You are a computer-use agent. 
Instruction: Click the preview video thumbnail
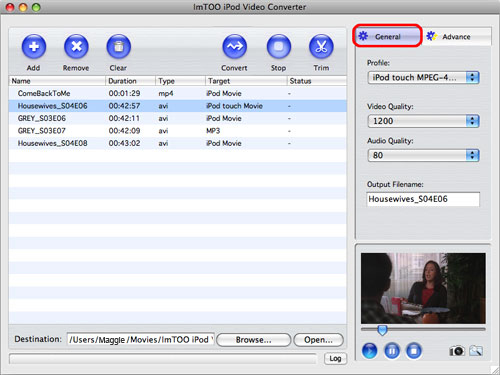pyautogui.click(x=423, y=288)
